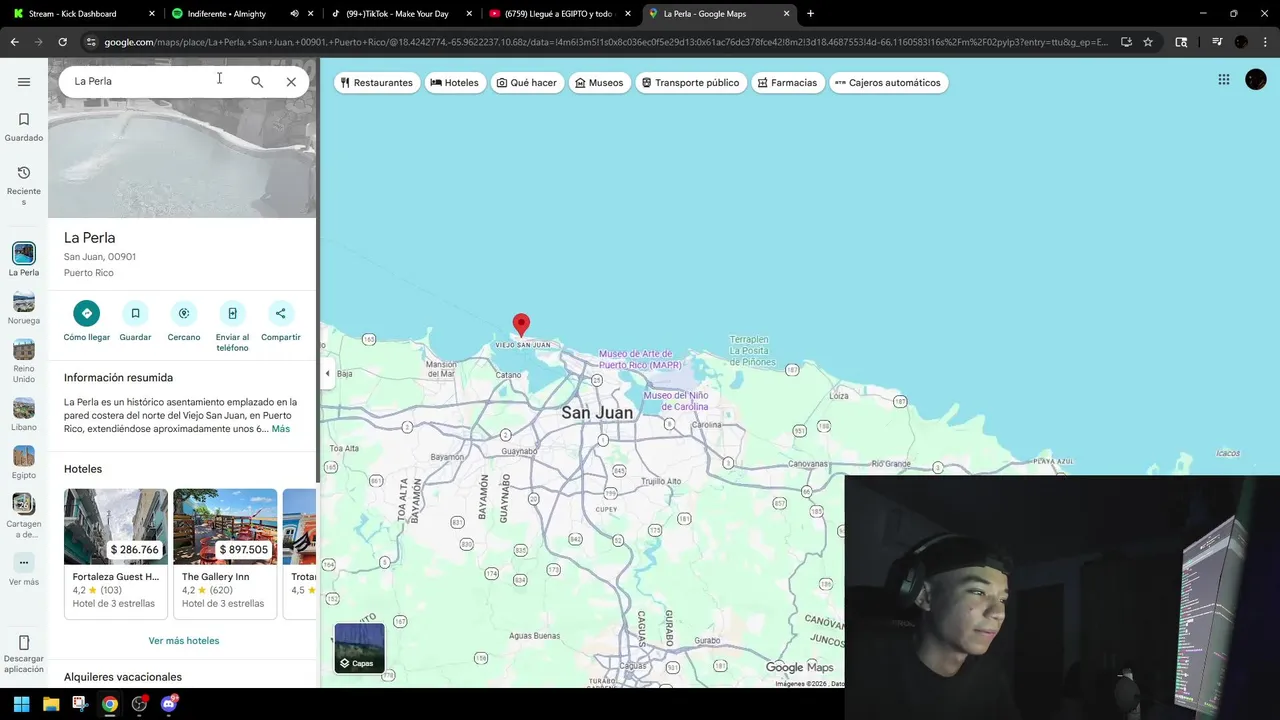Click the Cercano nearby button

184,321
